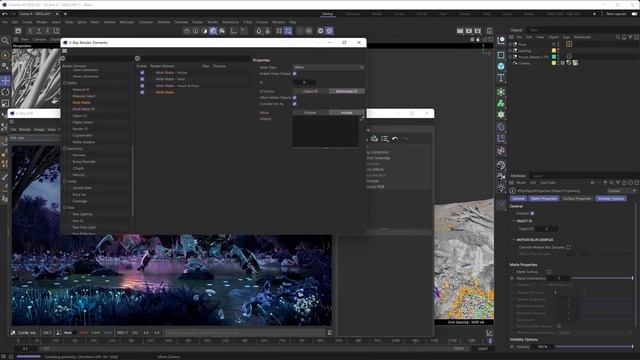The width and height of the screenshot is (640, 360).
Task: Expand the Flora object in Object Manager
Action: (510, 44)
